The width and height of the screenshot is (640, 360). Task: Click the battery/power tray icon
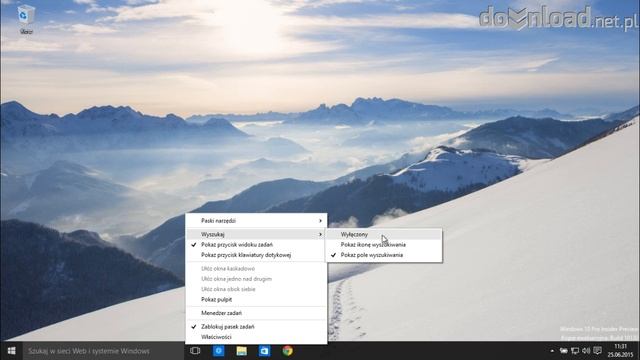(x=564, y=351)
